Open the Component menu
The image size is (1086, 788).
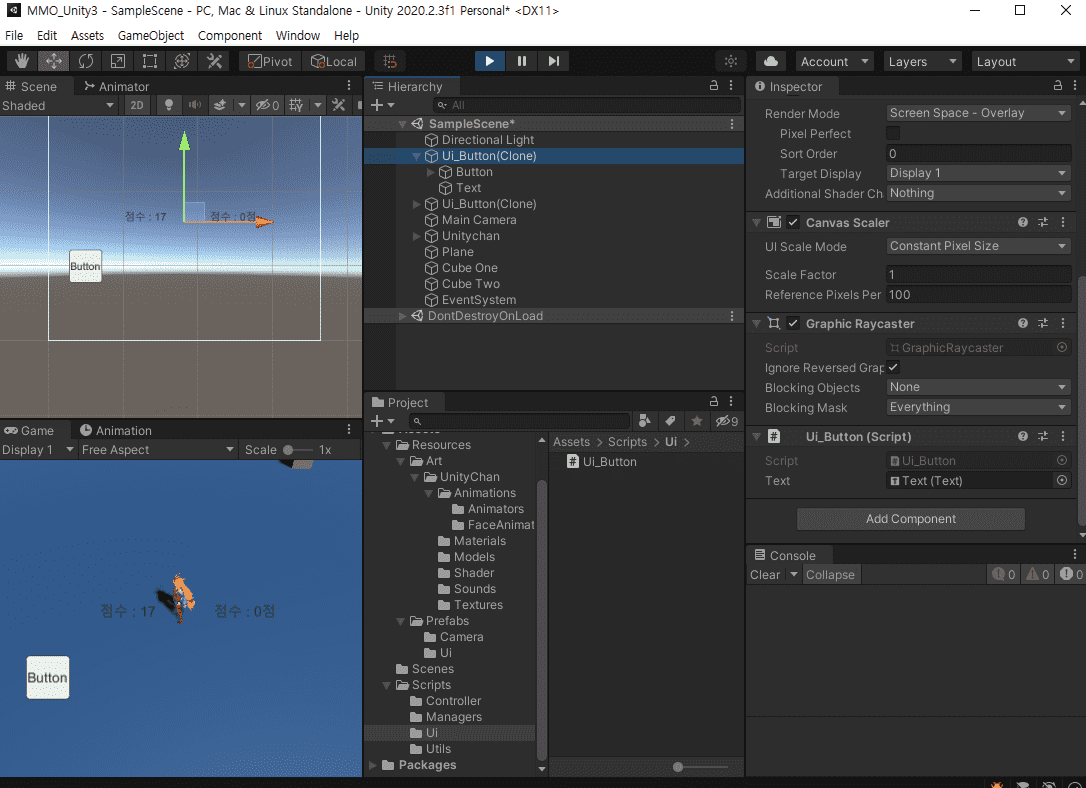[230, 35]
